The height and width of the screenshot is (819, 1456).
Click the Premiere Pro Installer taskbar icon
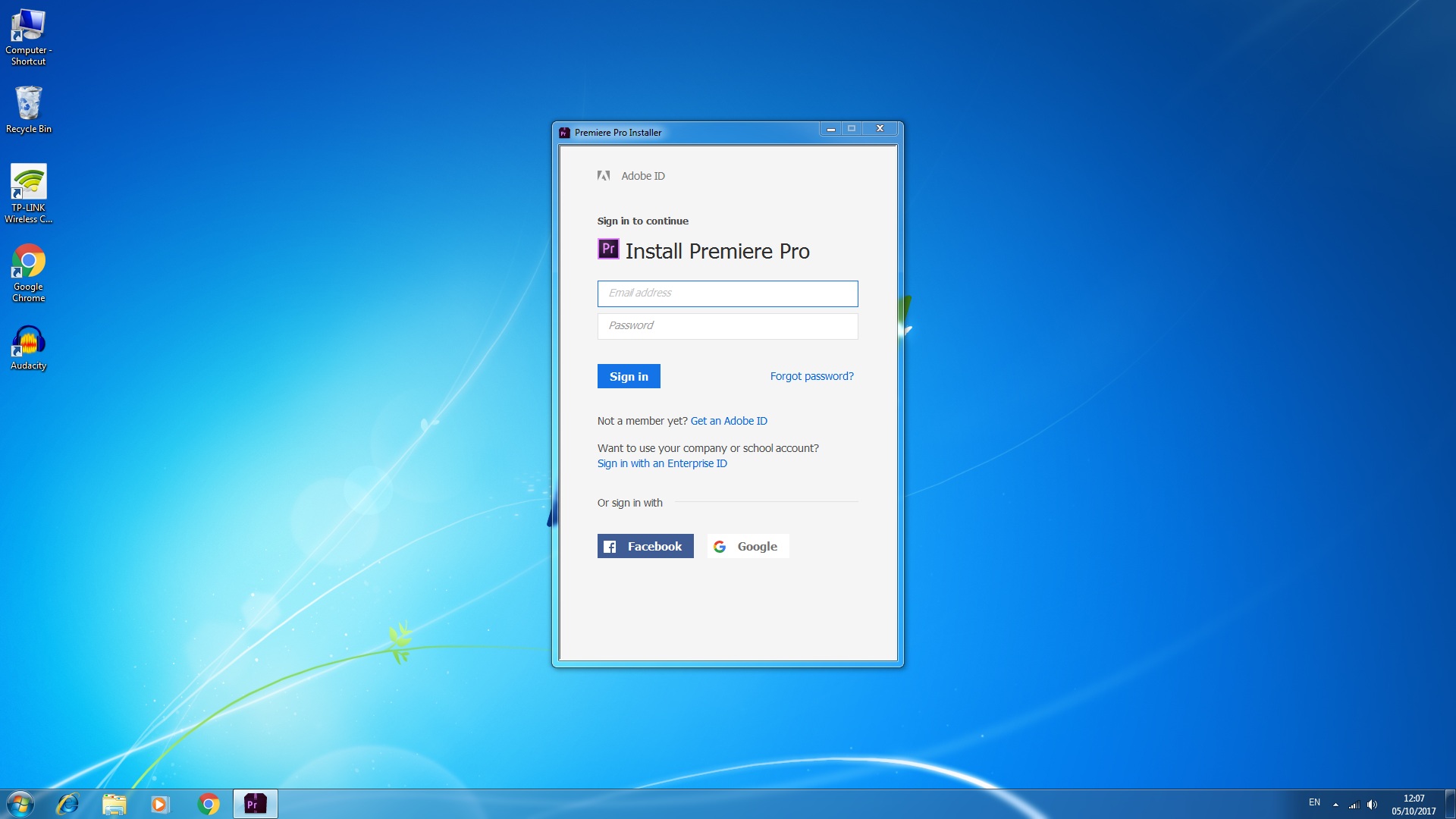tap(255, 804)
